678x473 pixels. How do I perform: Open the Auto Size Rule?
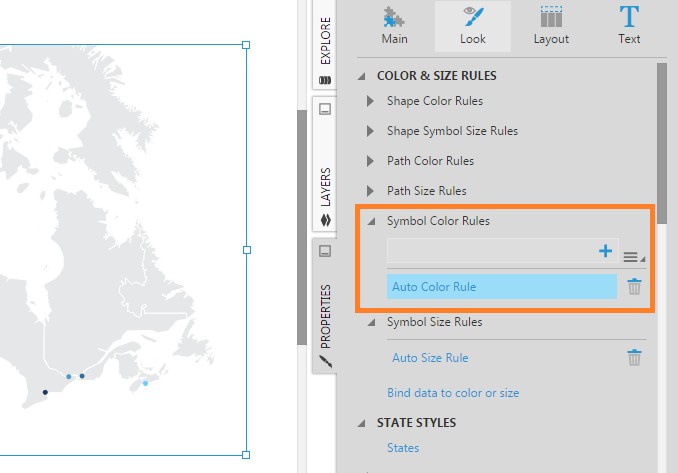(430, 358)
